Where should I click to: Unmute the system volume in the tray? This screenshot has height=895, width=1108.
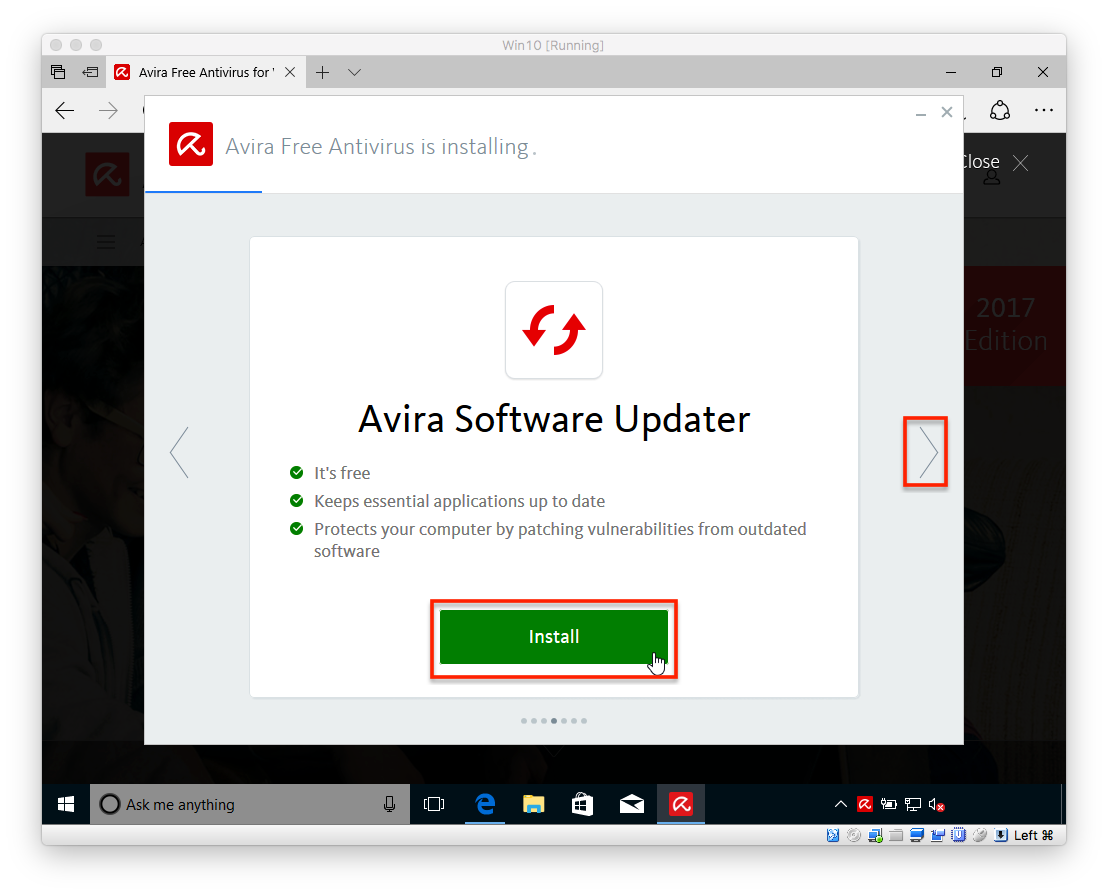(x=937, y=803)
